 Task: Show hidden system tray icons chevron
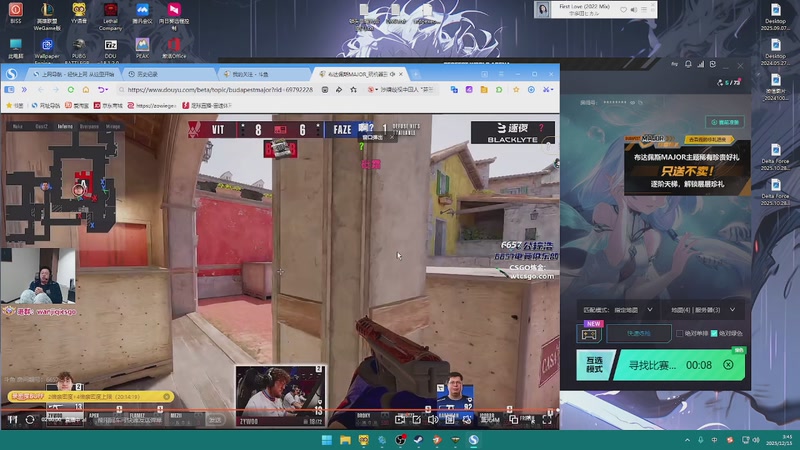[687, 440]
